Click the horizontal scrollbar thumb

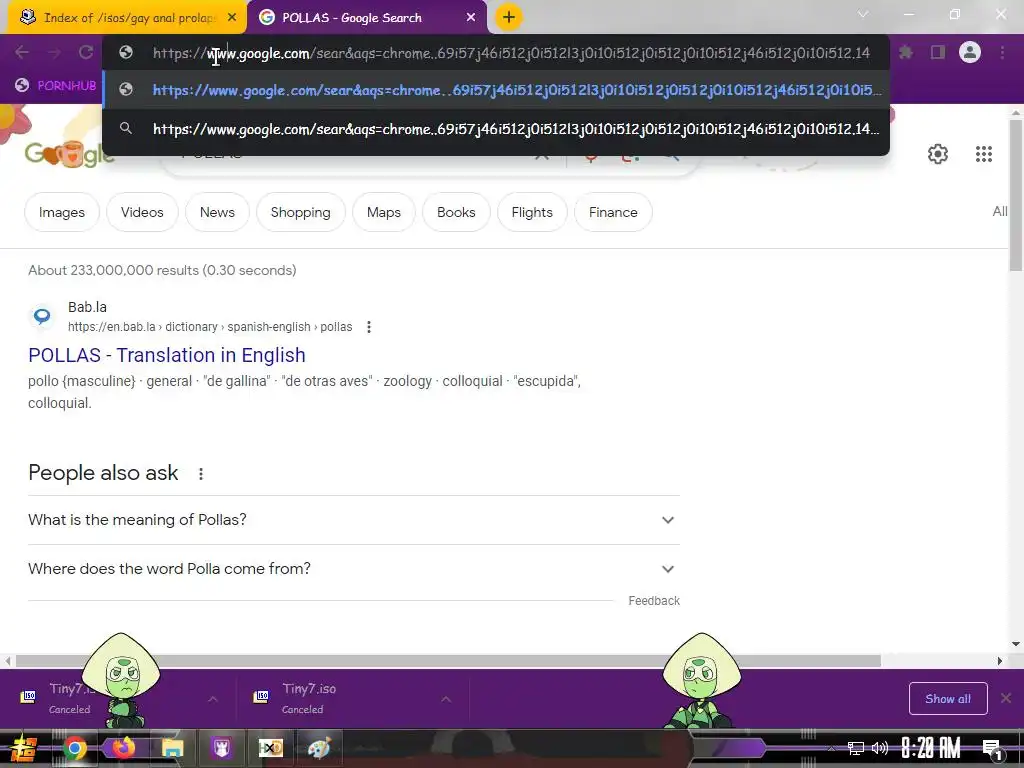(x=448, y=661)
